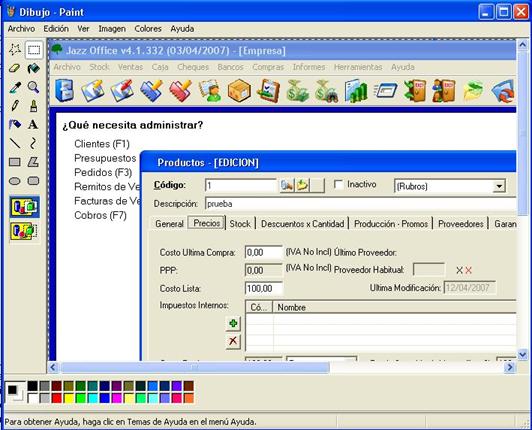Image resolution: width=532 pixels, height=430 pixels.
Task: Click the horizontal scrollbar left arrow
Action: pos(53,367)
